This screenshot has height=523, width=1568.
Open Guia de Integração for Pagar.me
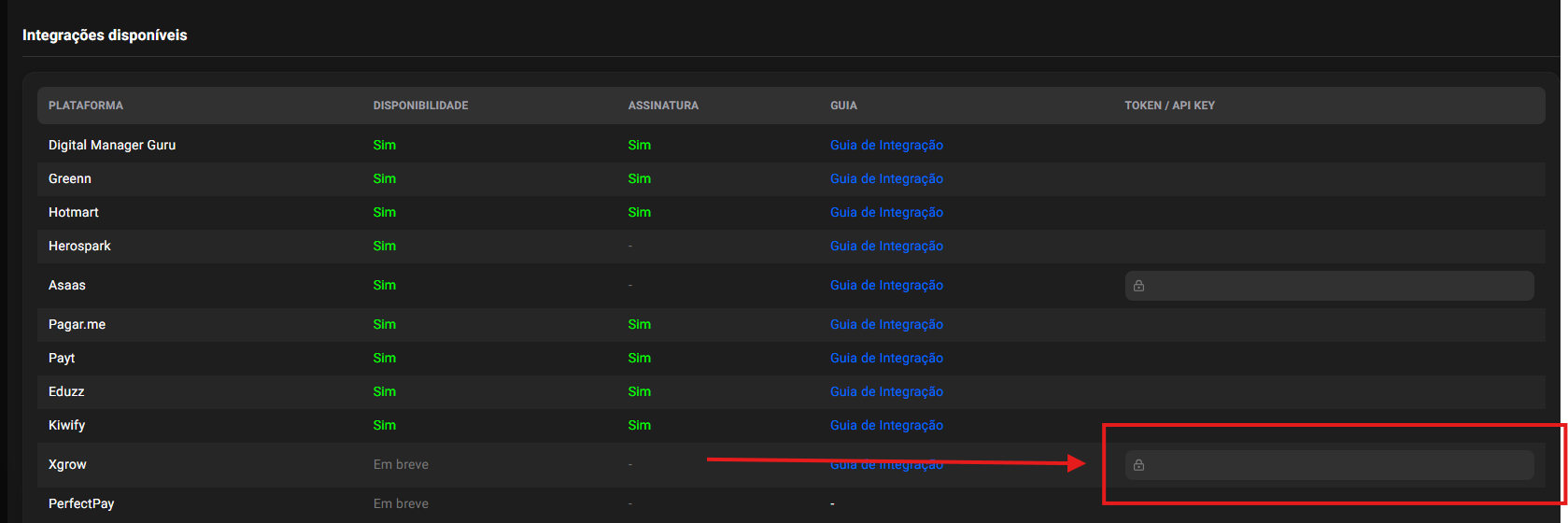886,324
